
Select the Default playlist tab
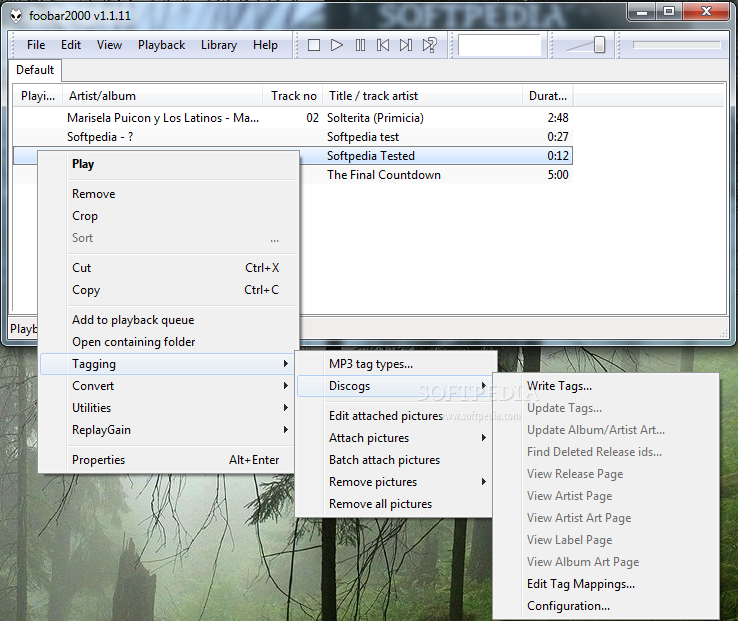tap(35, 70)
